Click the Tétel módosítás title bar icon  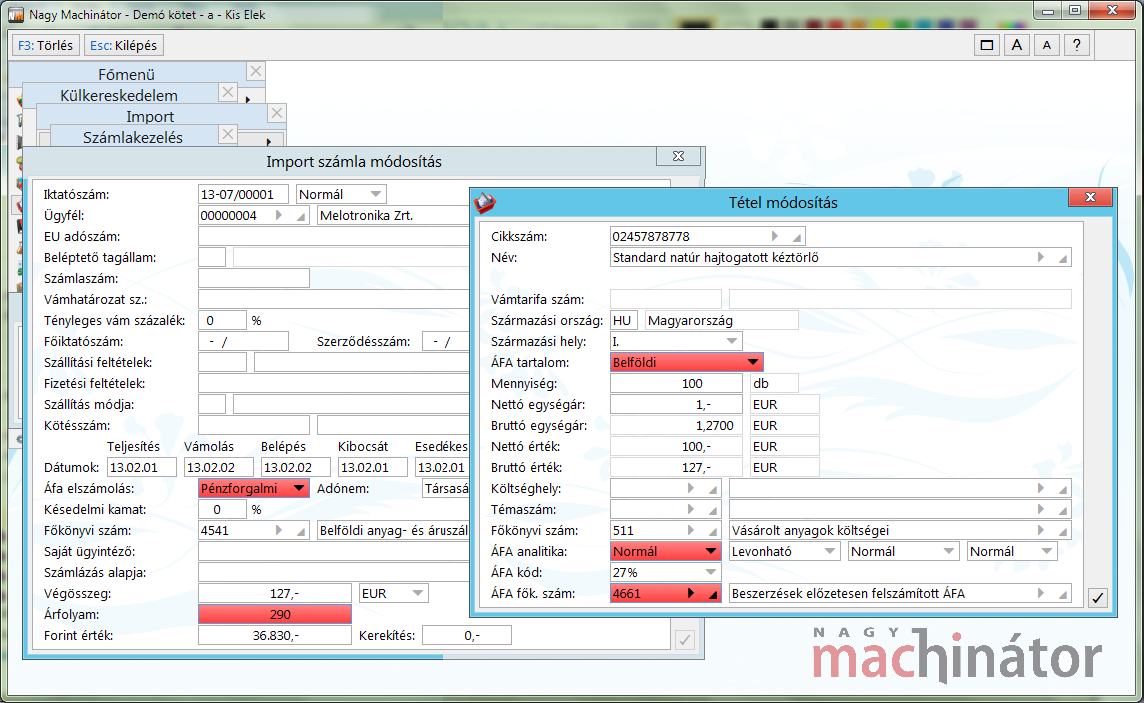coord(485,203)
